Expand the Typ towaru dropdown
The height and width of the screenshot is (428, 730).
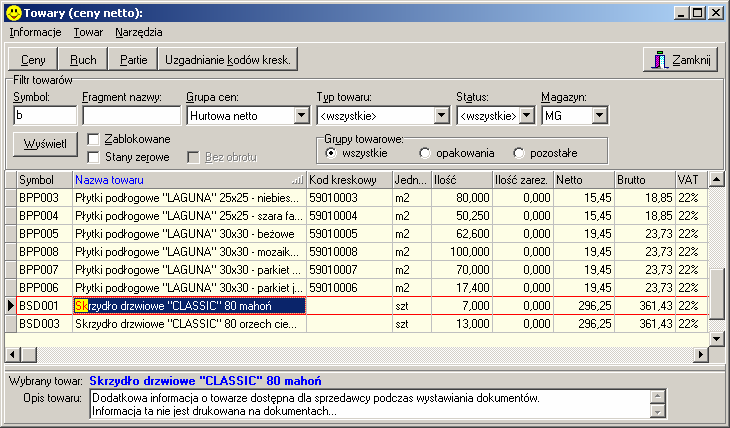click(x=441, y=115)
